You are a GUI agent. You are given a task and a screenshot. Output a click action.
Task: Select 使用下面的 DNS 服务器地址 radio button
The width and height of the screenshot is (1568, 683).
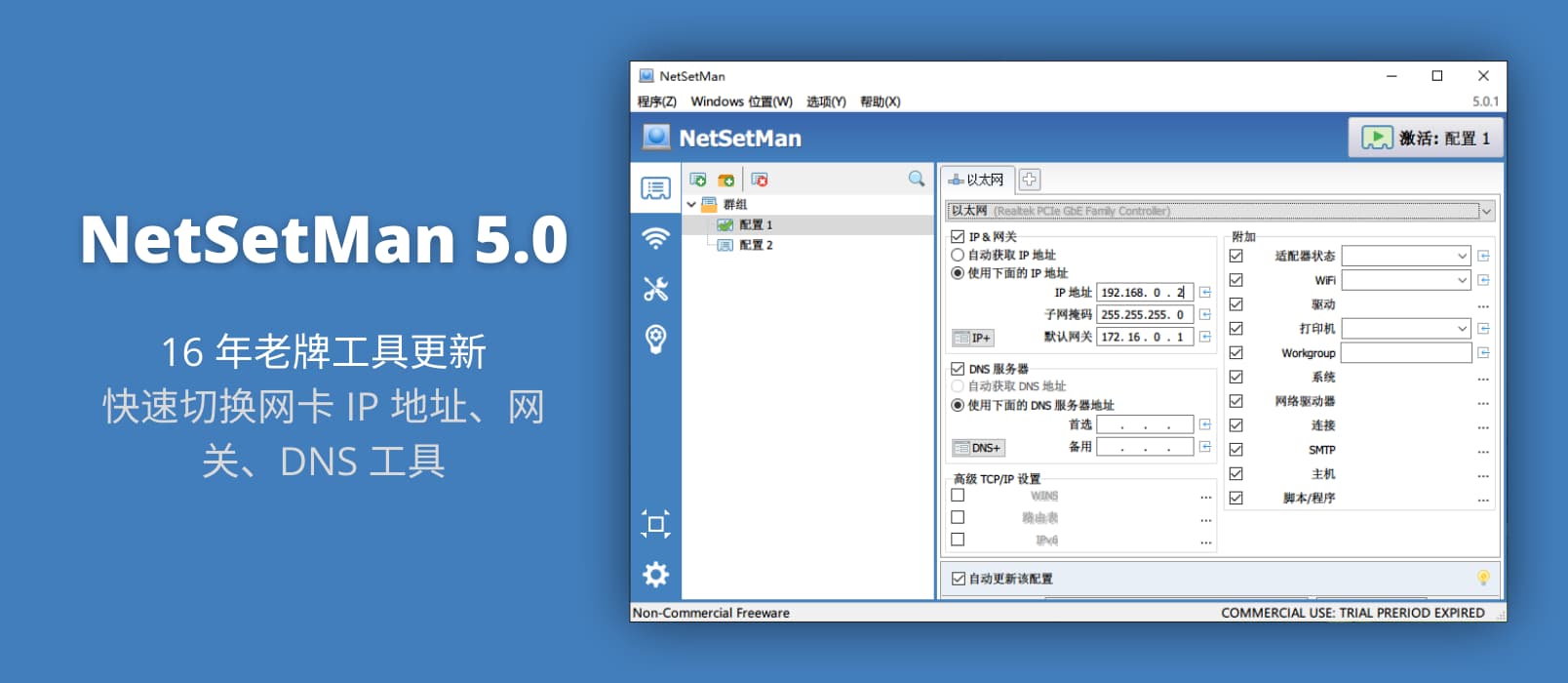point(958,405)
